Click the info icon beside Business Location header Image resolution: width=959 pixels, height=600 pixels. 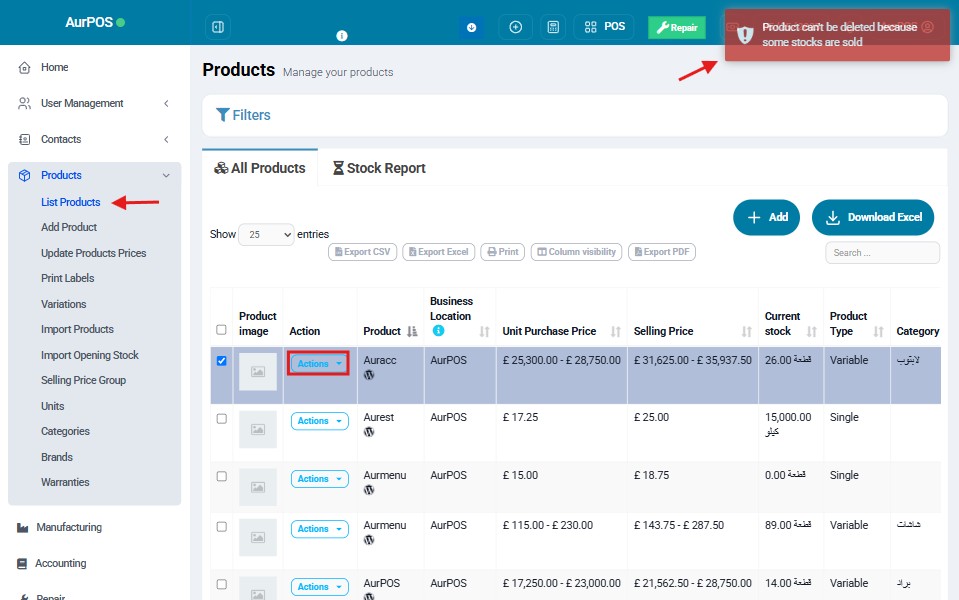coord(438,330)
